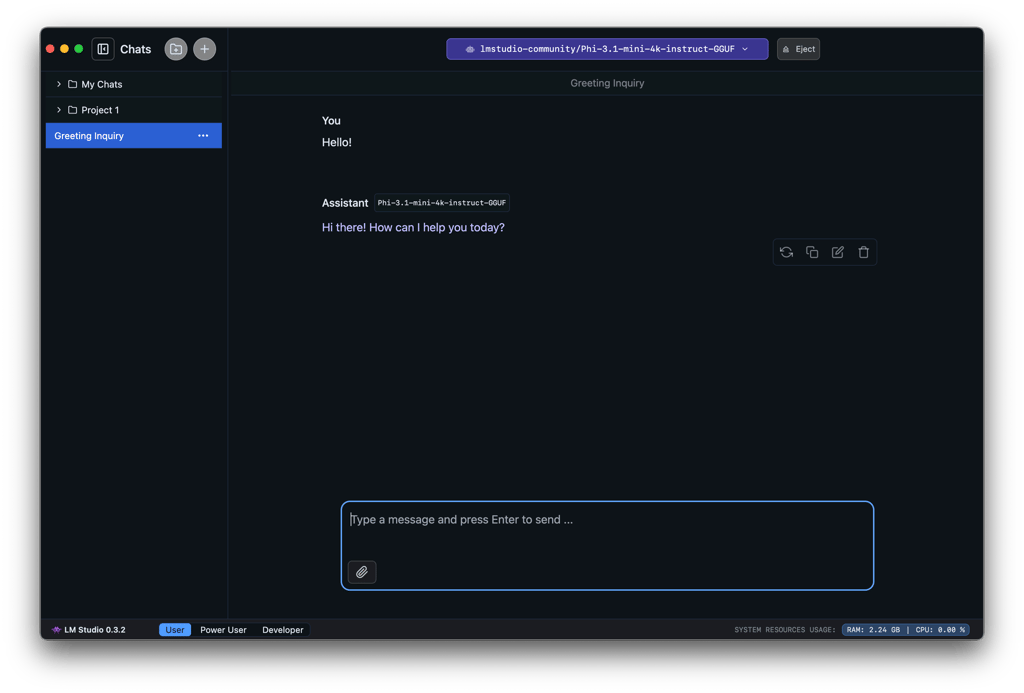Image resolution: width=1024 pixels, height=693 pixels.
Task: Copy the assistant message
Action: pos(812,252)
